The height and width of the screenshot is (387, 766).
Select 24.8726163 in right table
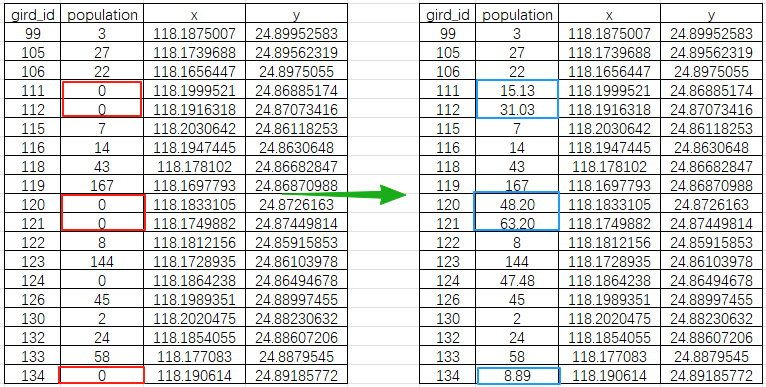(711, 204)
